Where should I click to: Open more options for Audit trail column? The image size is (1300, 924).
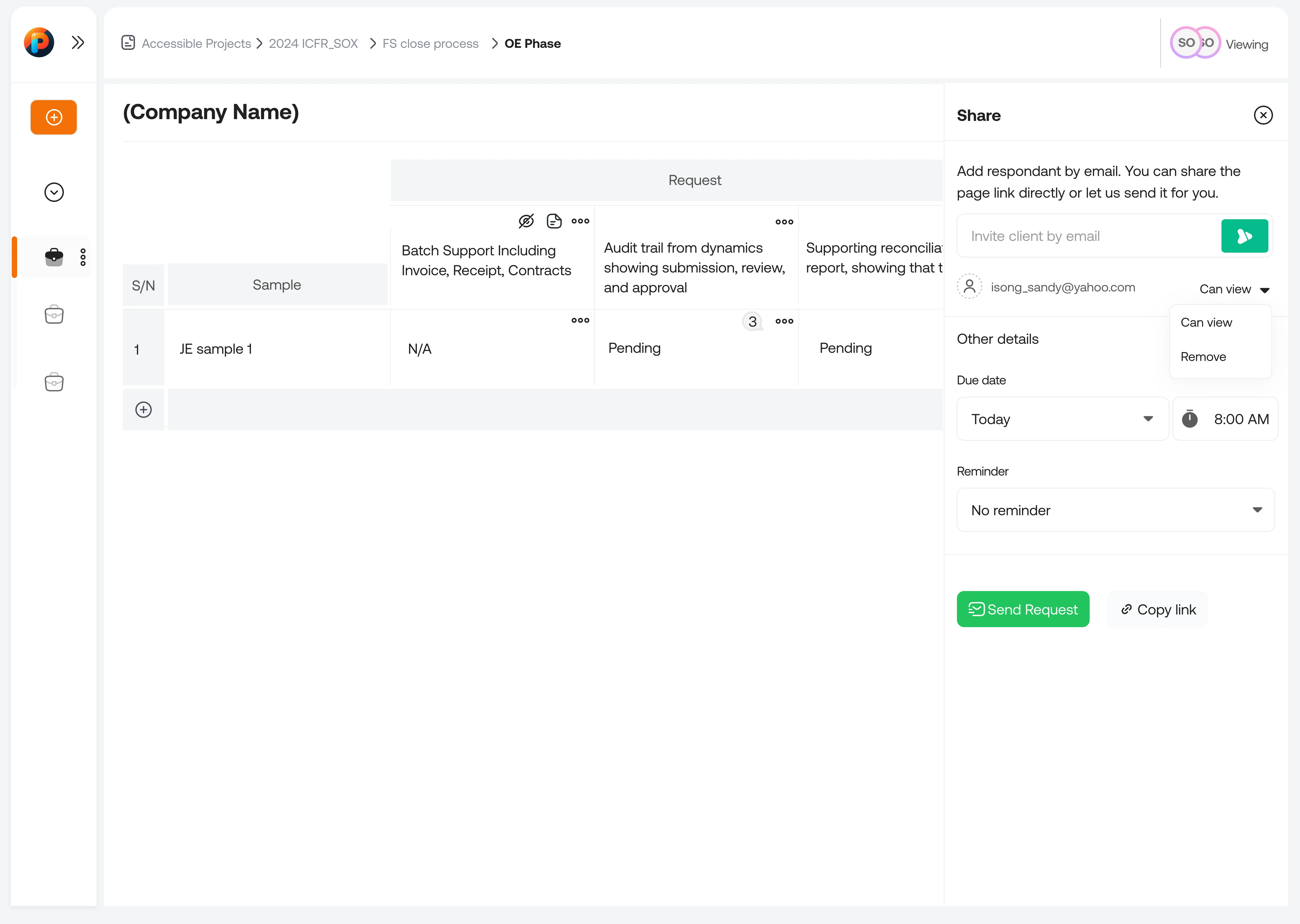(784, 222)
